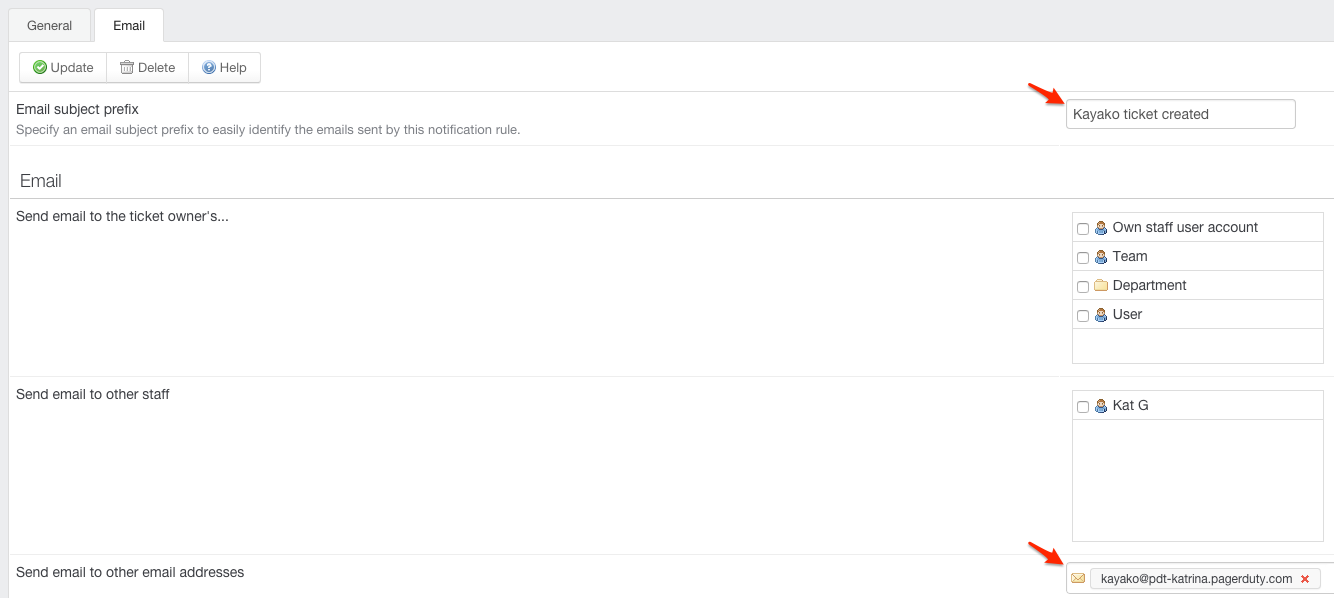Viewport: 1334px width, 598px height.
Task: Click the person icon next to Kat G
Action: [x=1101, y=407]
